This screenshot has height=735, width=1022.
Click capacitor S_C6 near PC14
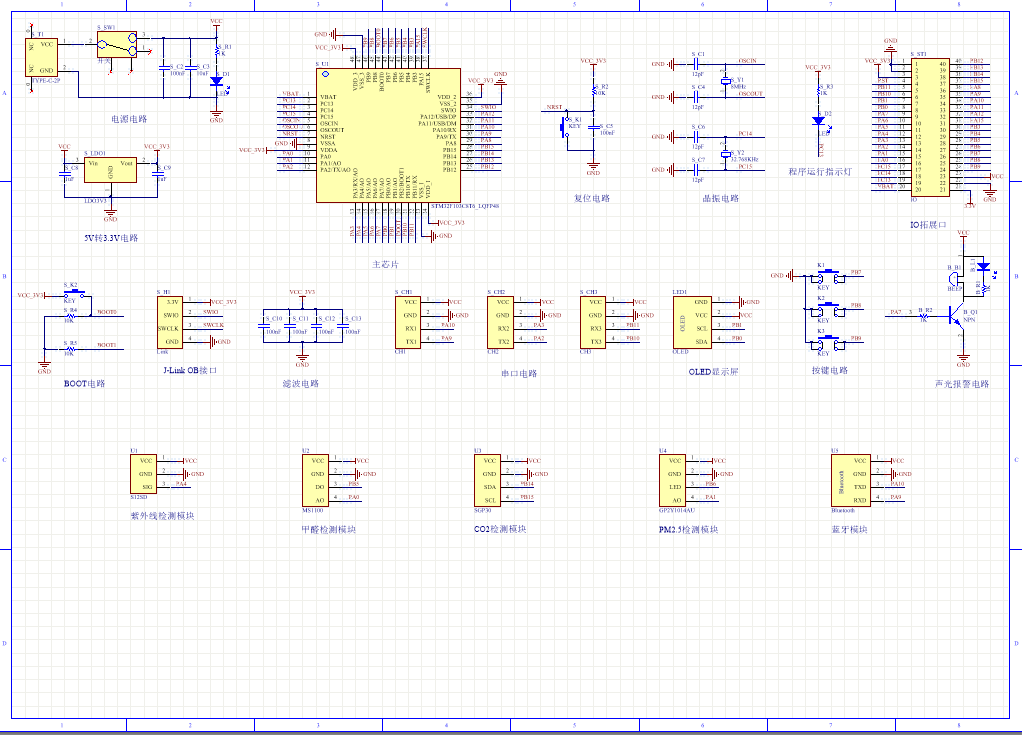[x=695, y=137]
